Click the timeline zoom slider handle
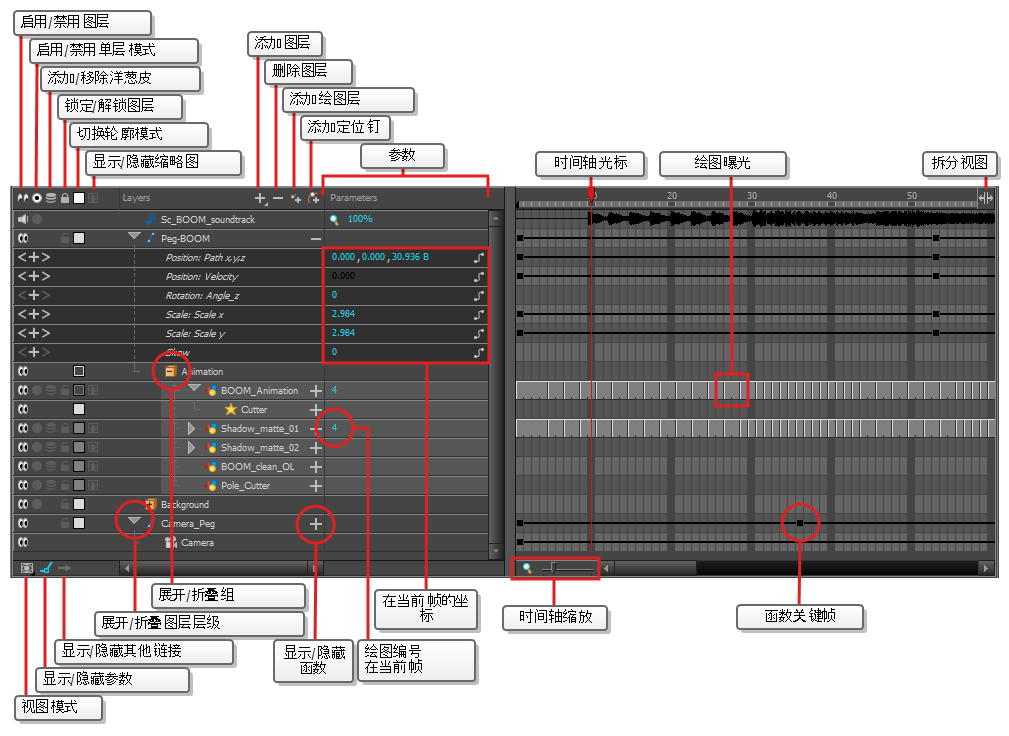The image size is (1009, 736). [x=553, y=568]
